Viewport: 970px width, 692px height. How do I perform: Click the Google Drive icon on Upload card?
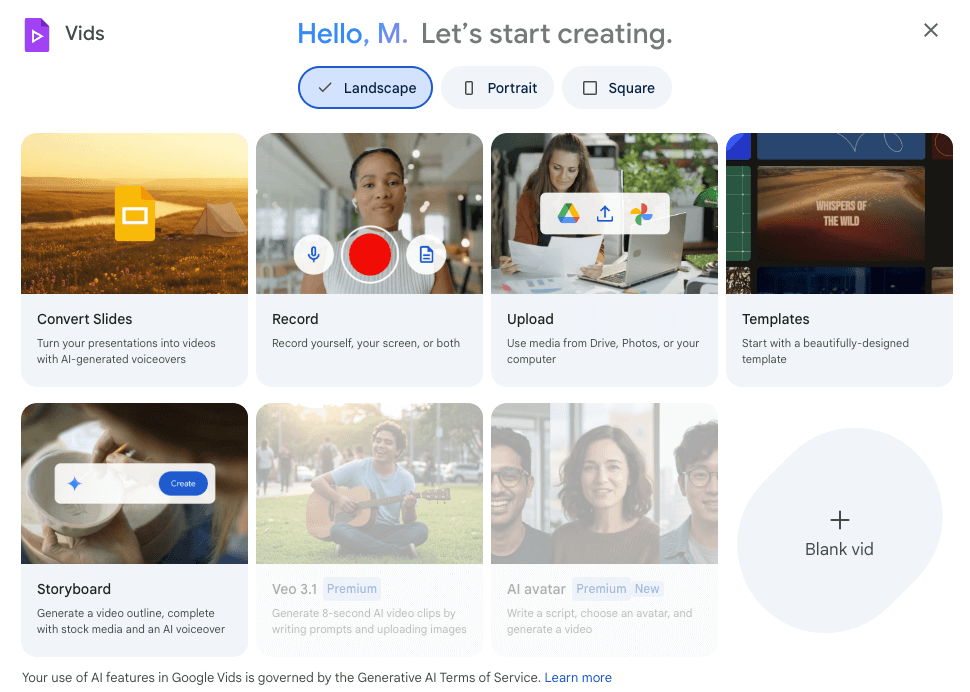click(569, 213)
